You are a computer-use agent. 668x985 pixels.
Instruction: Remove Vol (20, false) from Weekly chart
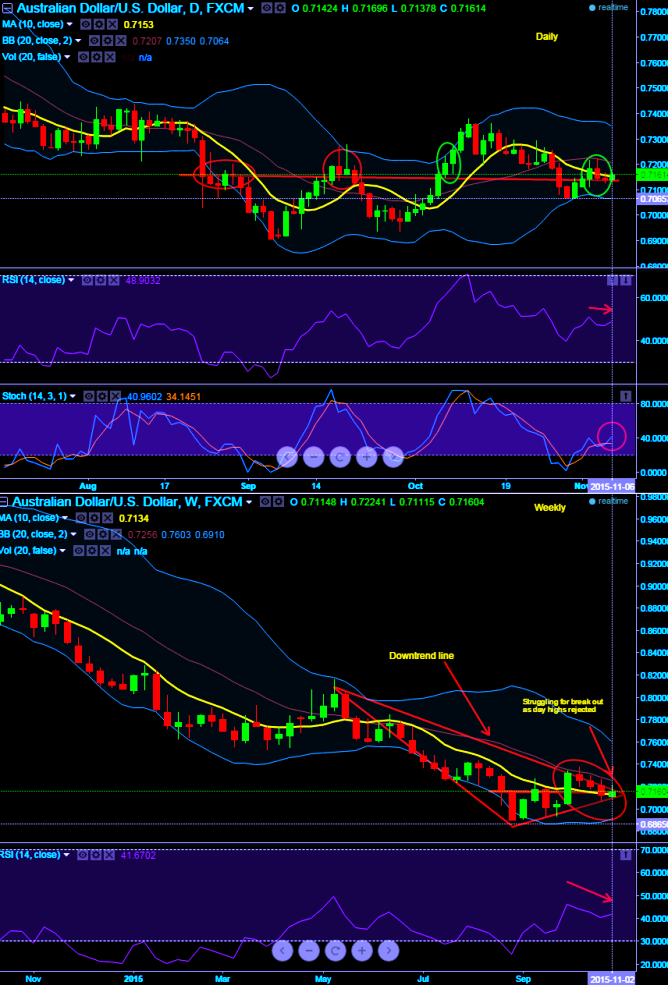[105, 551]
